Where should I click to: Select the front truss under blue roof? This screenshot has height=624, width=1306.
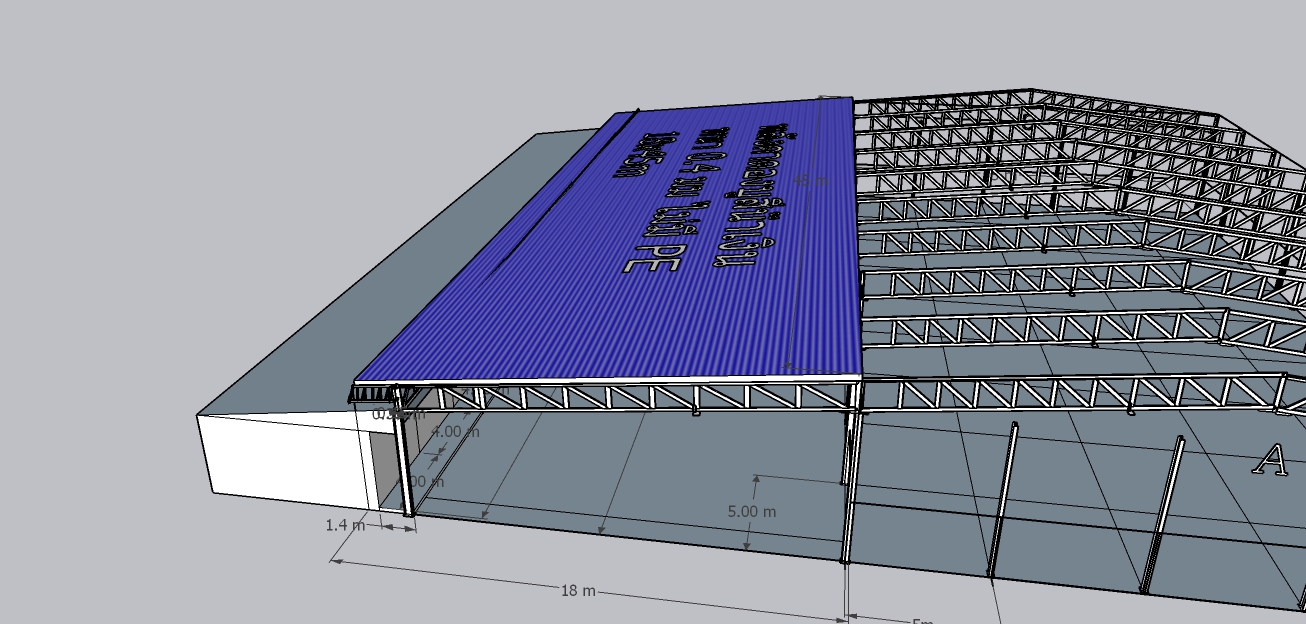[620, 396]
